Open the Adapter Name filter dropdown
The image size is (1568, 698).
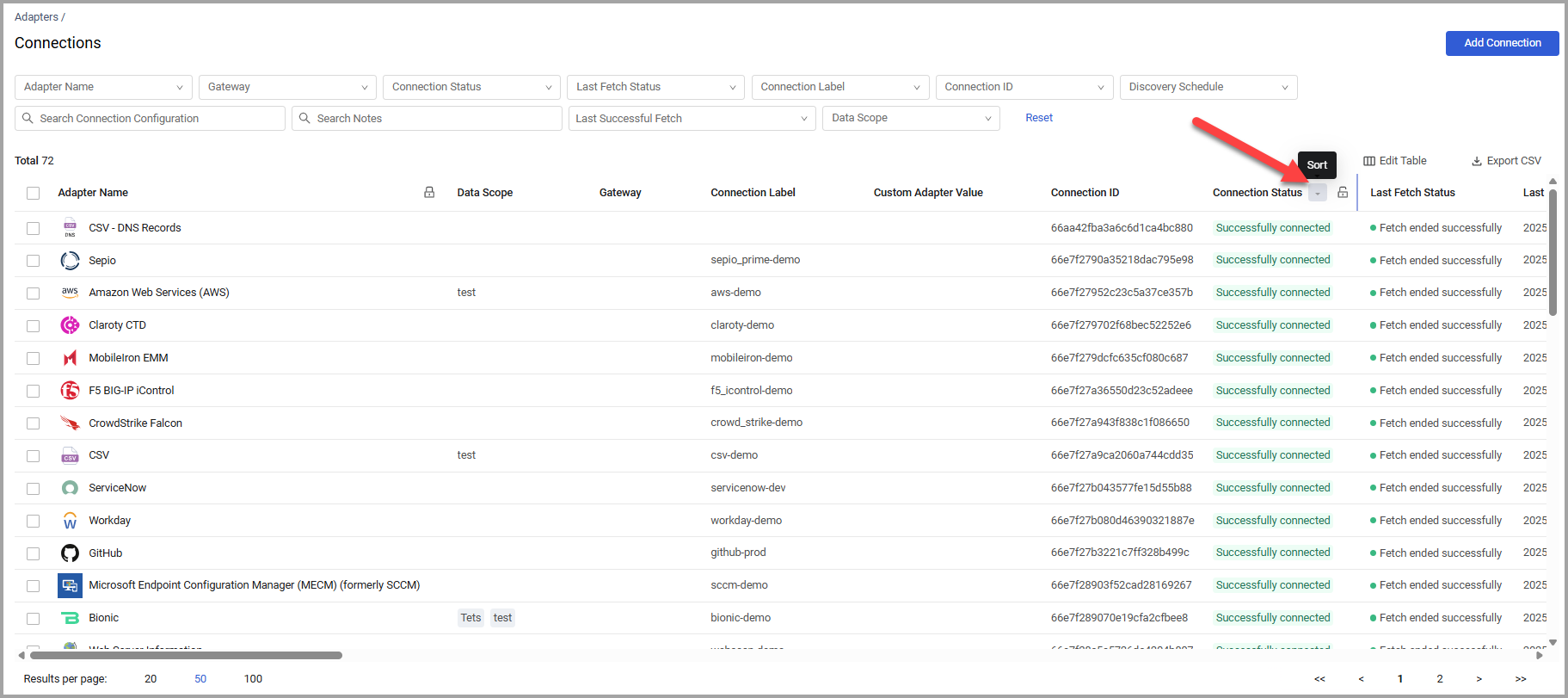pos(103,87)
